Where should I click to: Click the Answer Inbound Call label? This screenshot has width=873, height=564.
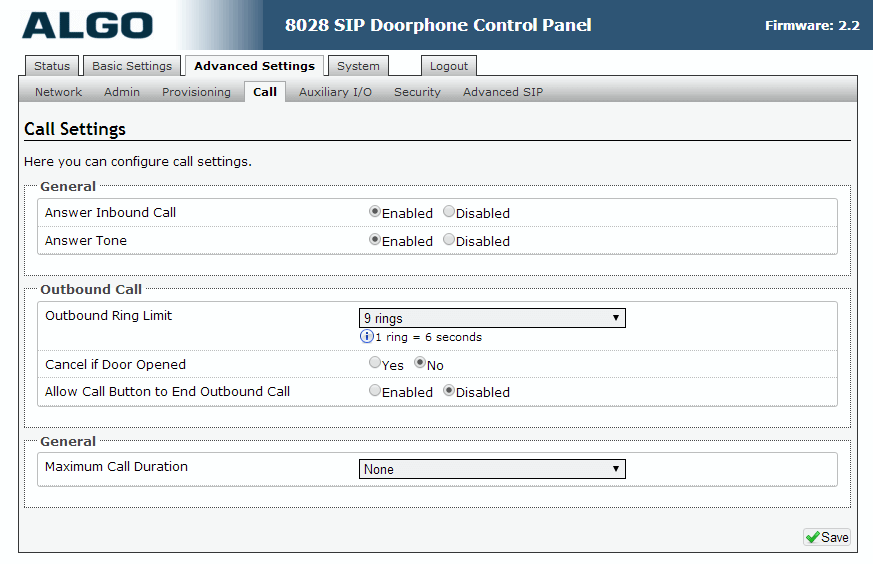[110, 212]
